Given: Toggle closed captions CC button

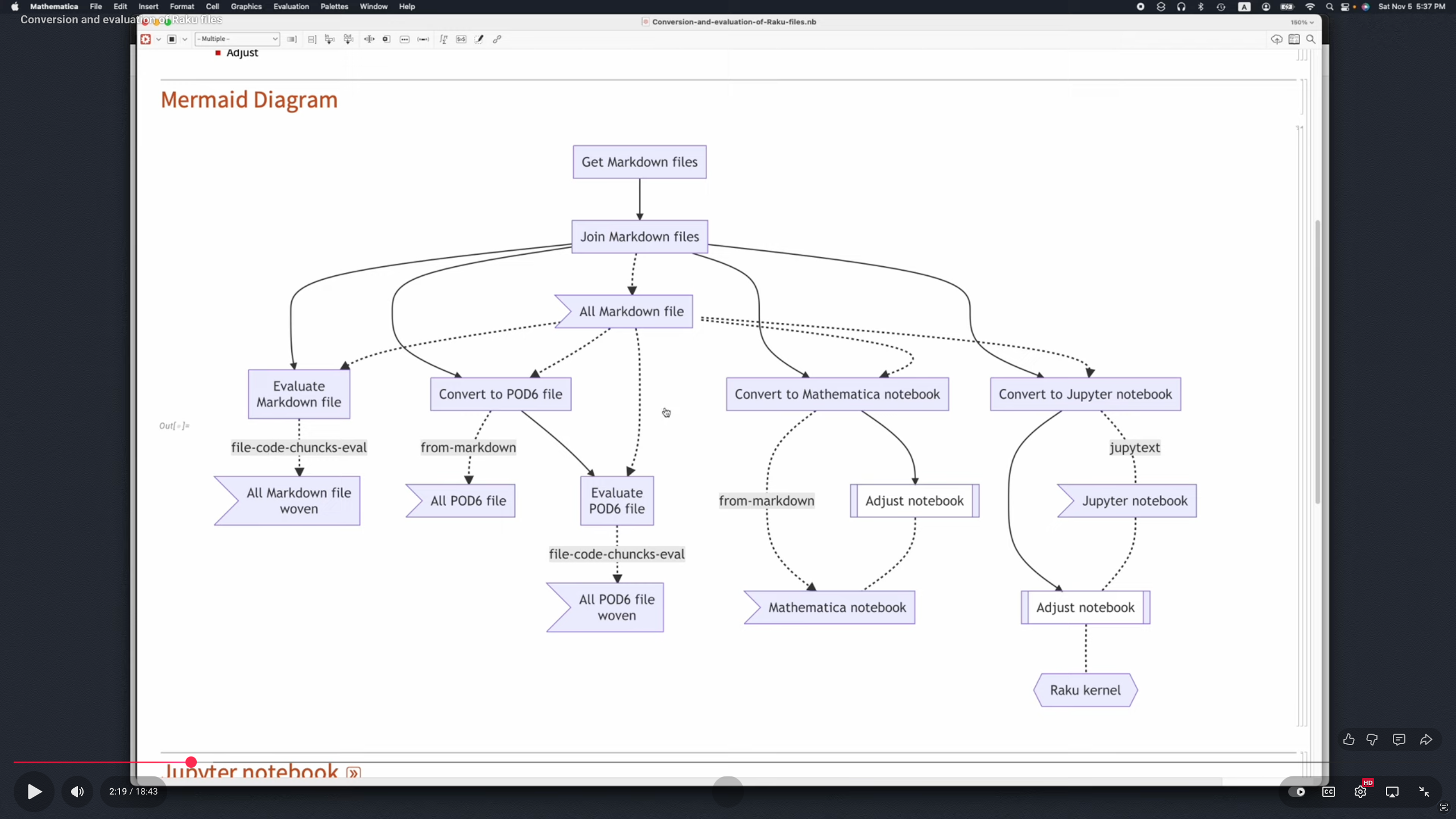Looking at the screenshot, I should pos(1329,792).
